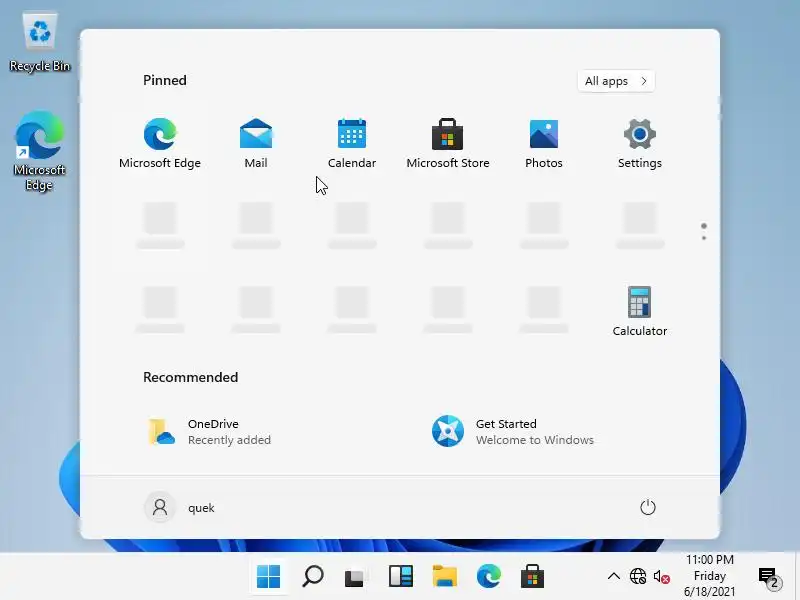Select the Microsoft Edge desktop shortcut

point(39,151)
